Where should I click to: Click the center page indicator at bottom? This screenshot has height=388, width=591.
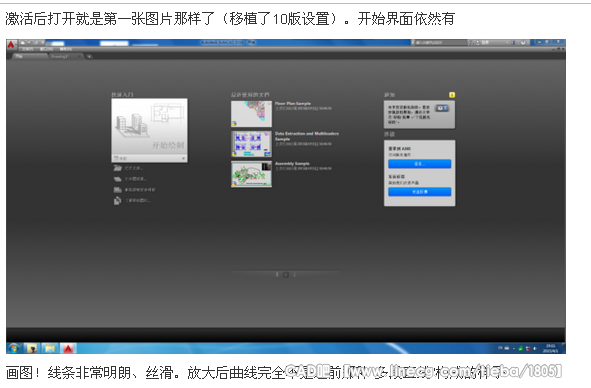[x=286, y=275]
